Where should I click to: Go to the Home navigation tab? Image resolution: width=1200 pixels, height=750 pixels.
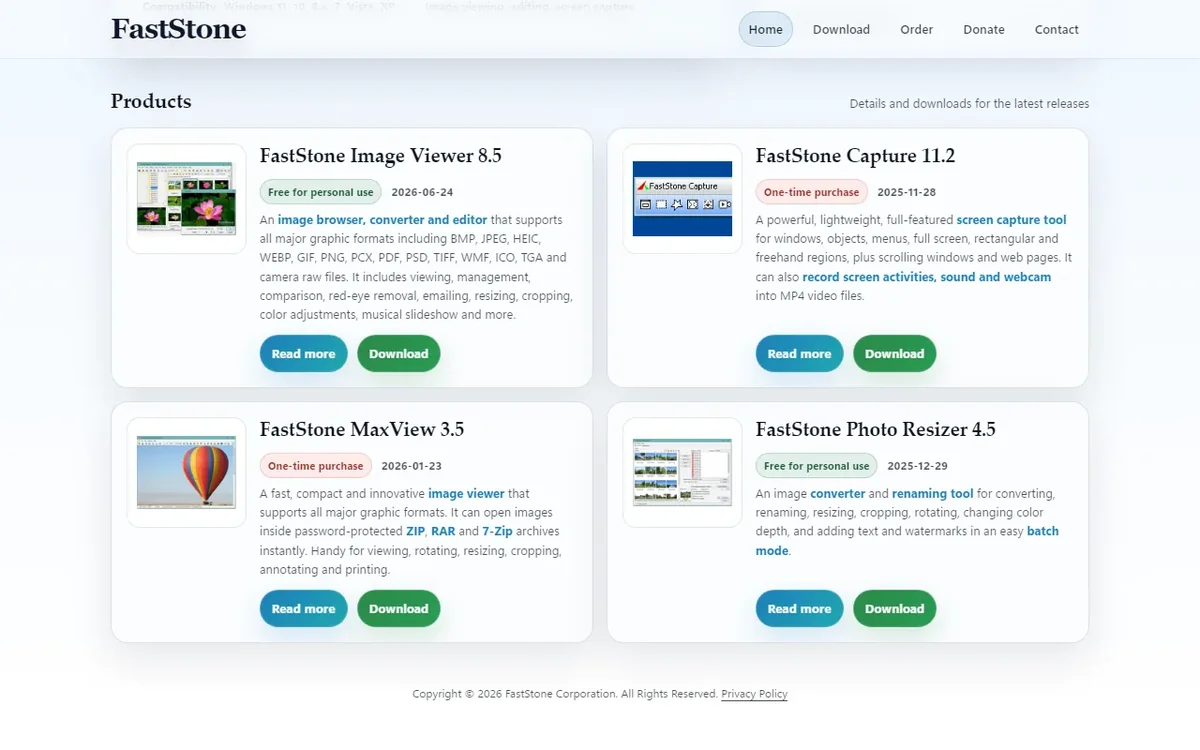tap(766, 29)
